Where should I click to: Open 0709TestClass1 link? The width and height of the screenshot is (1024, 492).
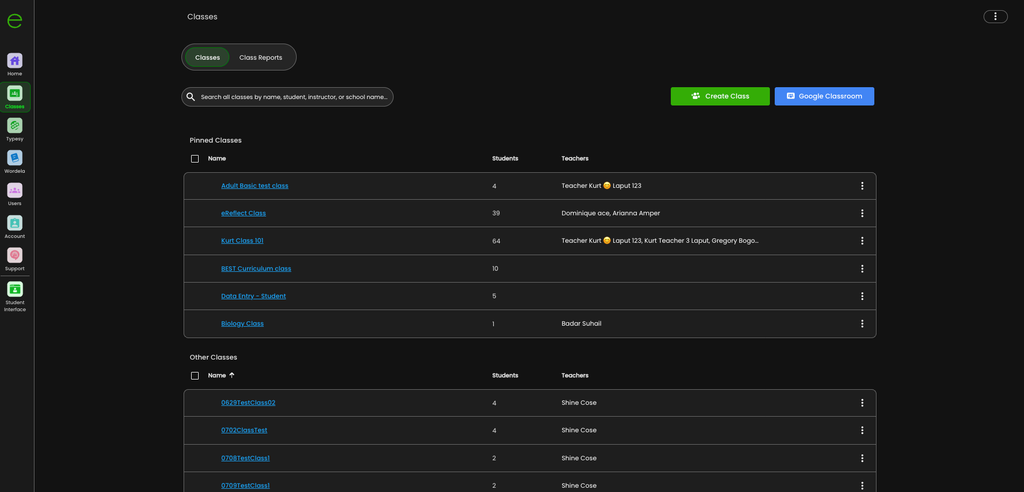pyautogui.click(x=246, y=485)
